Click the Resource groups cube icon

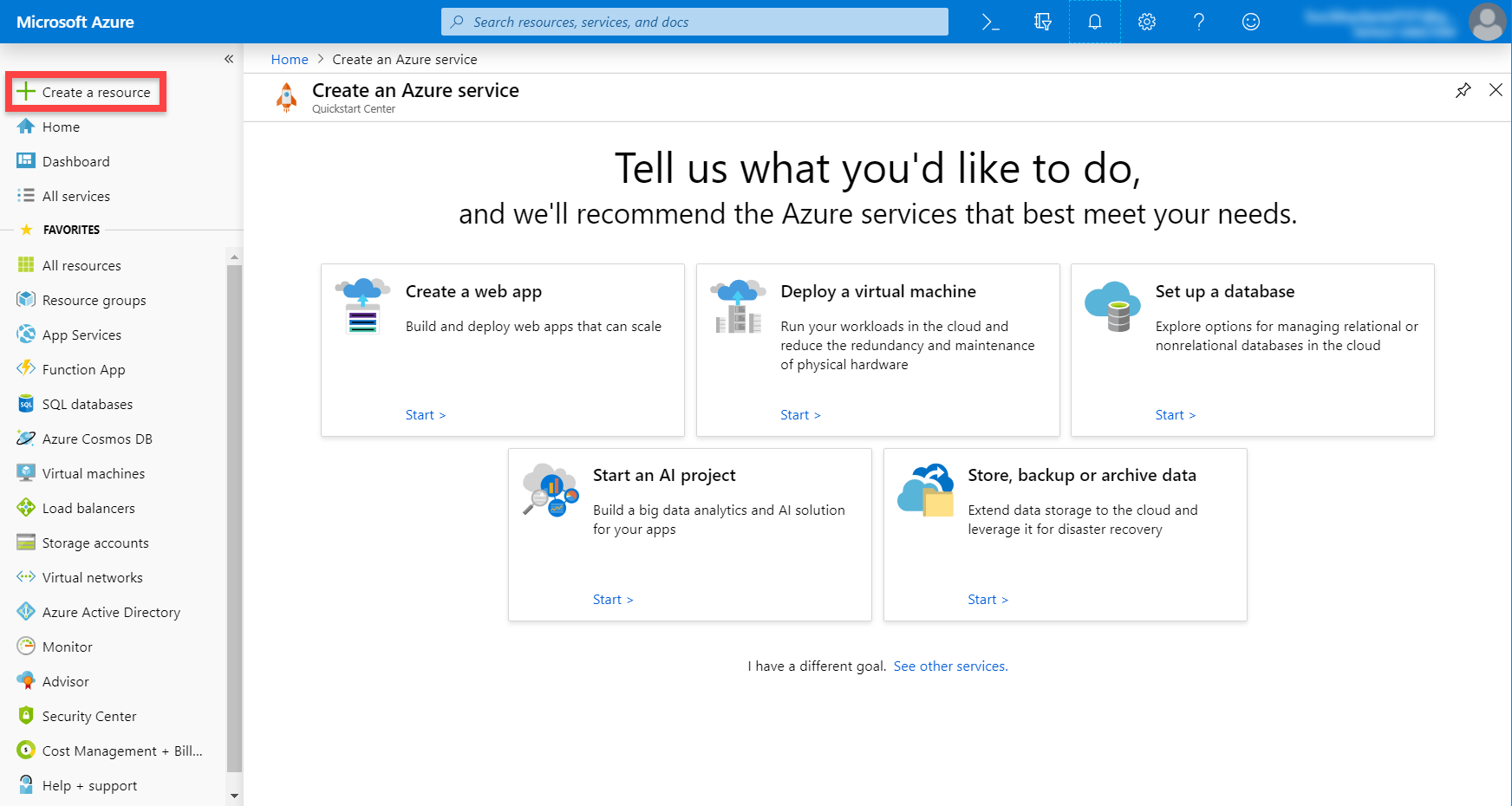coord(26,300)
